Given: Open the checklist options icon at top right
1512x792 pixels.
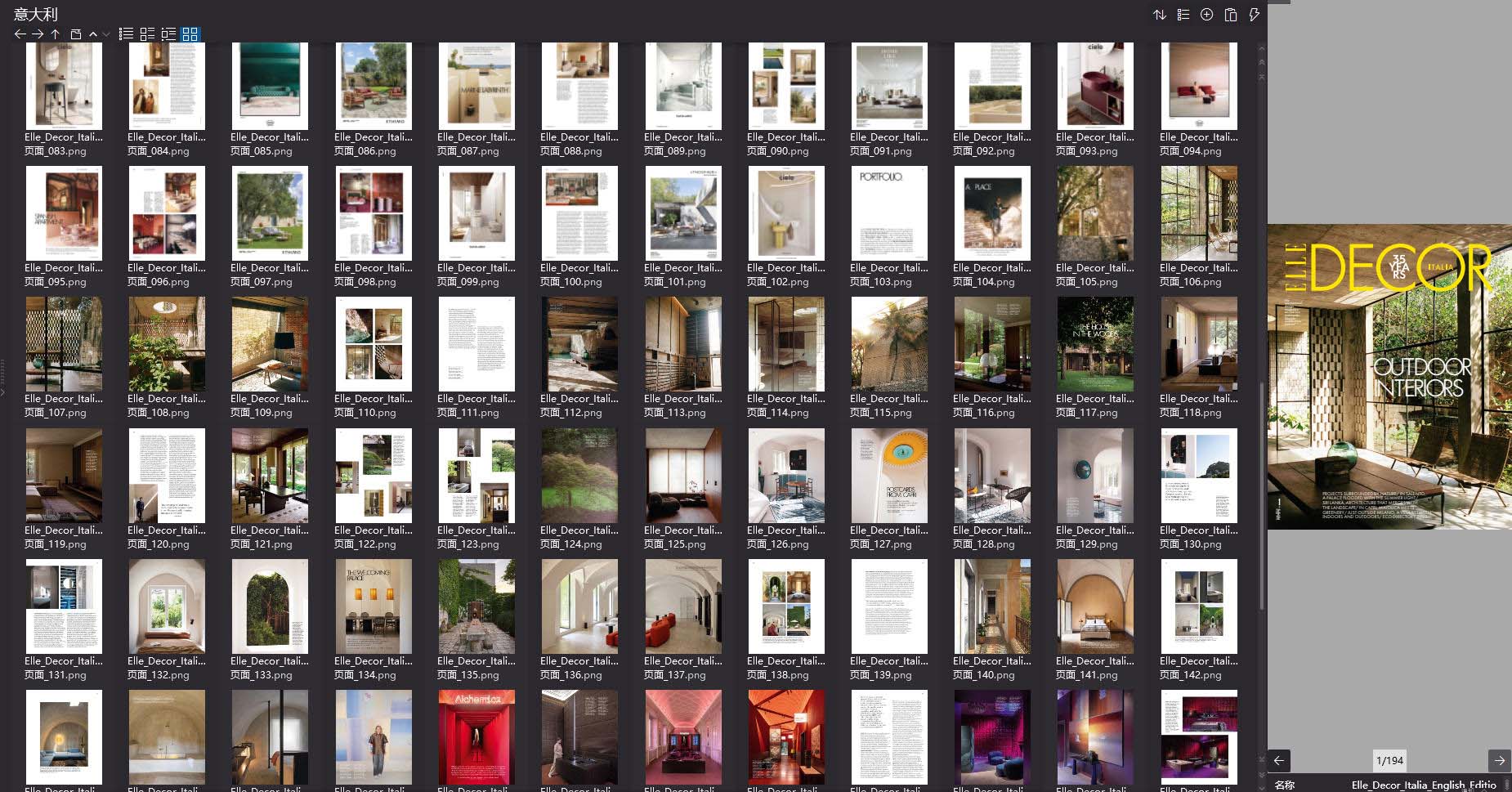Looking at the screenshot, I should coord(1183,15).
